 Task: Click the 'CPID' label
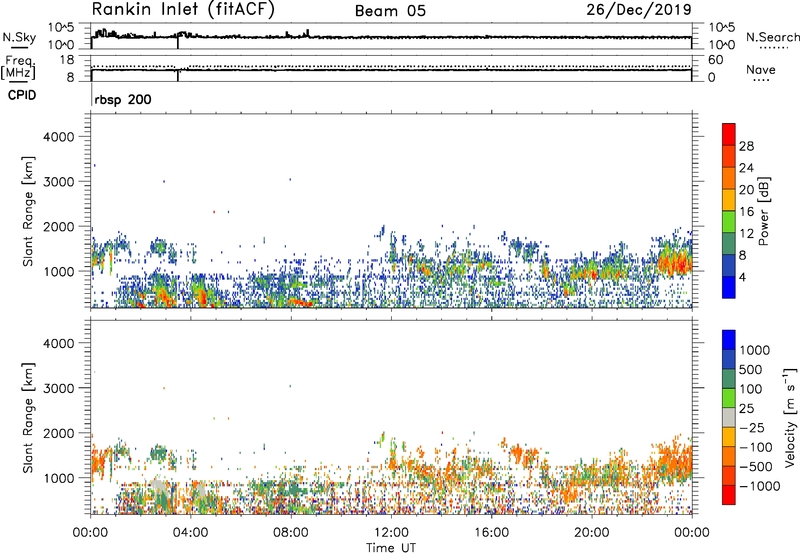click(22, 95)
